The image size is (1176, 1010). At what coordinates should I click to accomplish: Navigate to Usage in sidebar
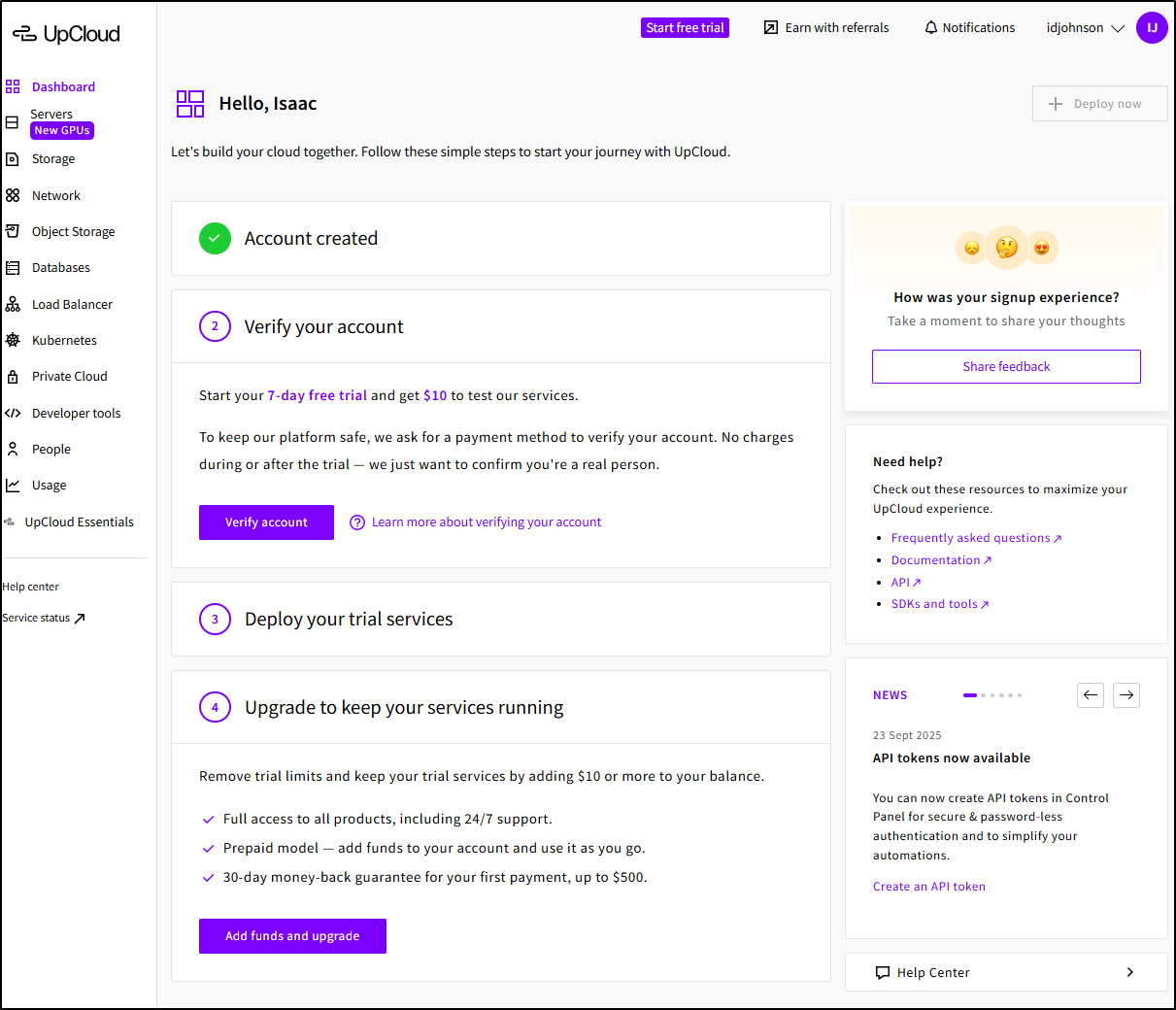pos(49,486)
